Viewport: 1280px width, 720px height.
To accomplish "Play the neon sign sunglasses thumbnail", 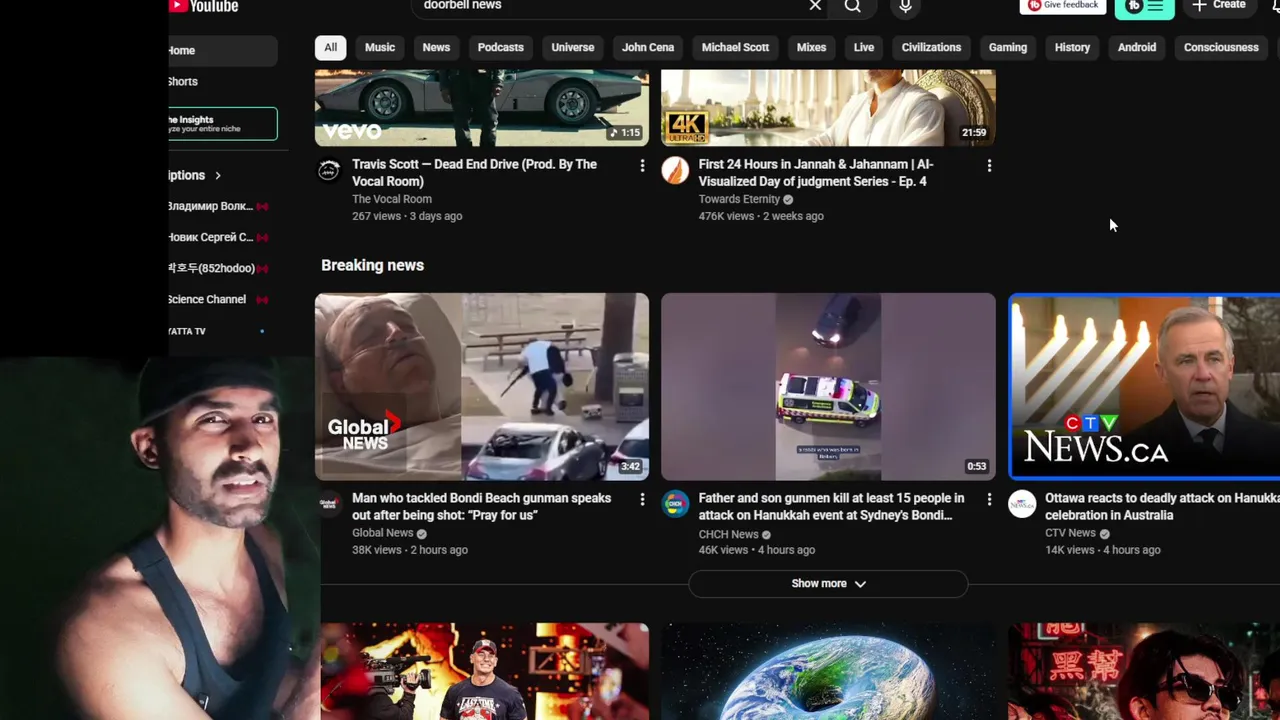I will pyautogui.click(x=1144, y=671).
